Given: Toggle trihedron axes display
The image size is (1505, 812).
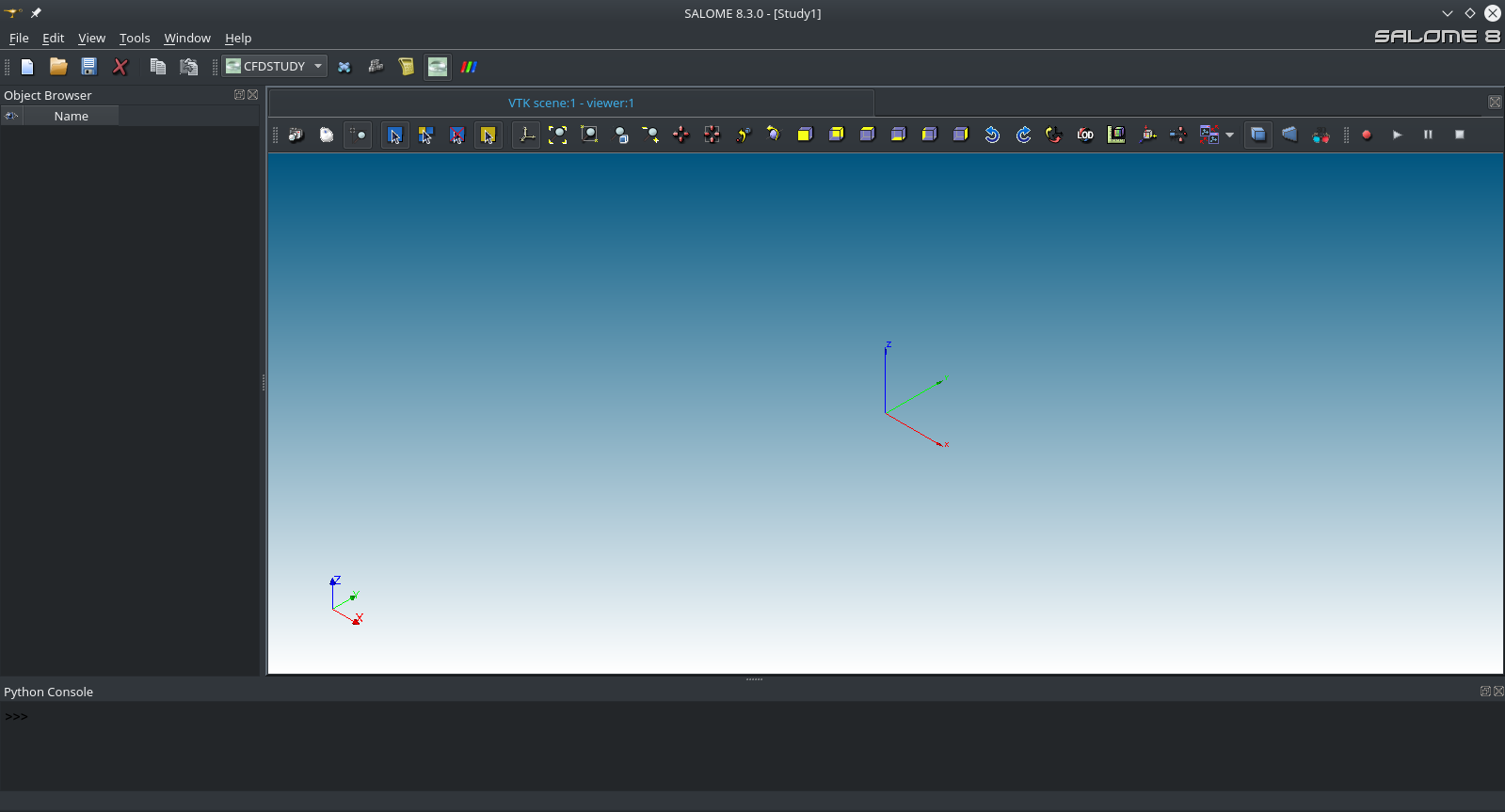Looking at the screenshot, I should tap(527, 135).
